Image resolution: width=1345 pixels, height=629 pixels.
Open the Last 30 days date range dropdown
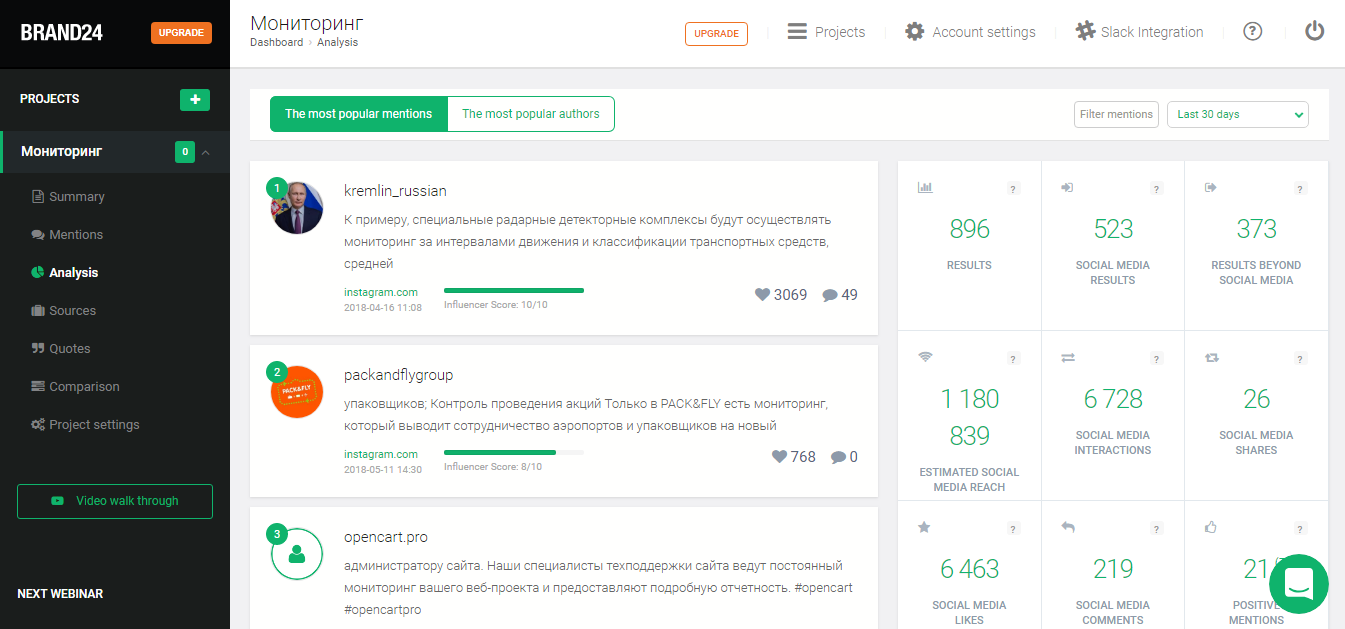point(1238,114)
